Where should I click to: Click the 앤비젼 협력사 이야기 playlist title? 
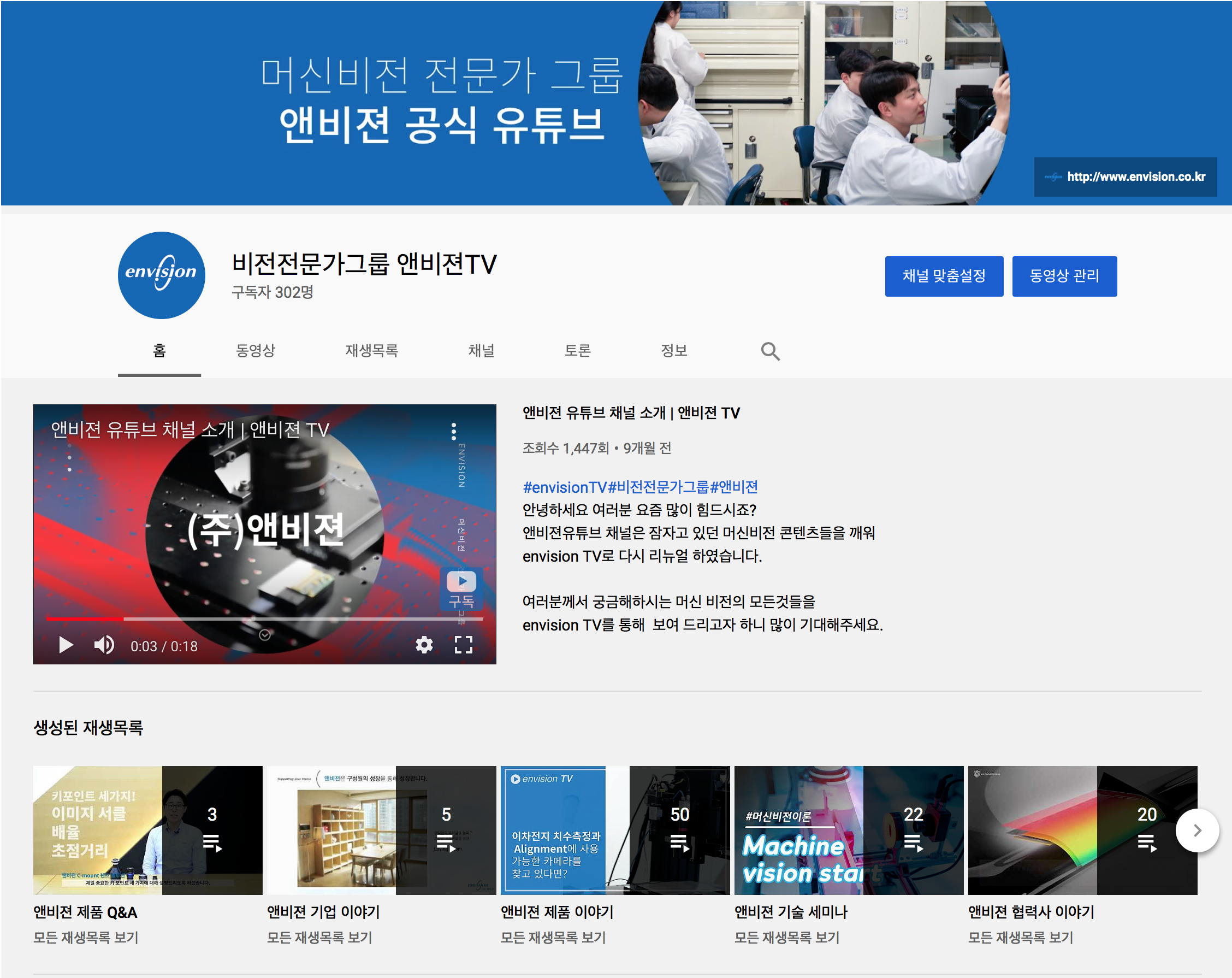(x=1031, y=912)
